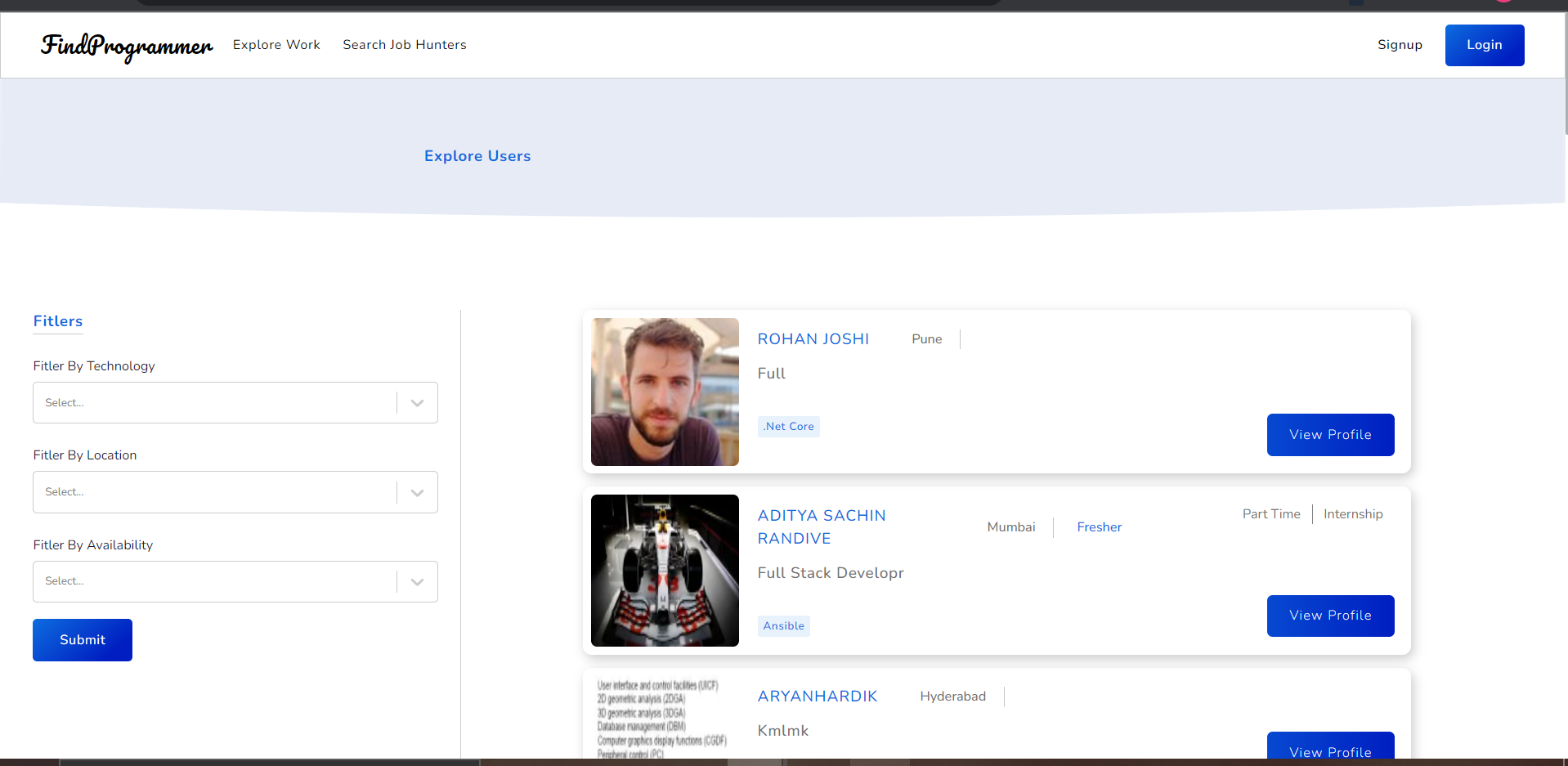The height and width of the screenshot is (766, 1568).
Task: Select the .Net Core skill tag
Action: (787, 426)
